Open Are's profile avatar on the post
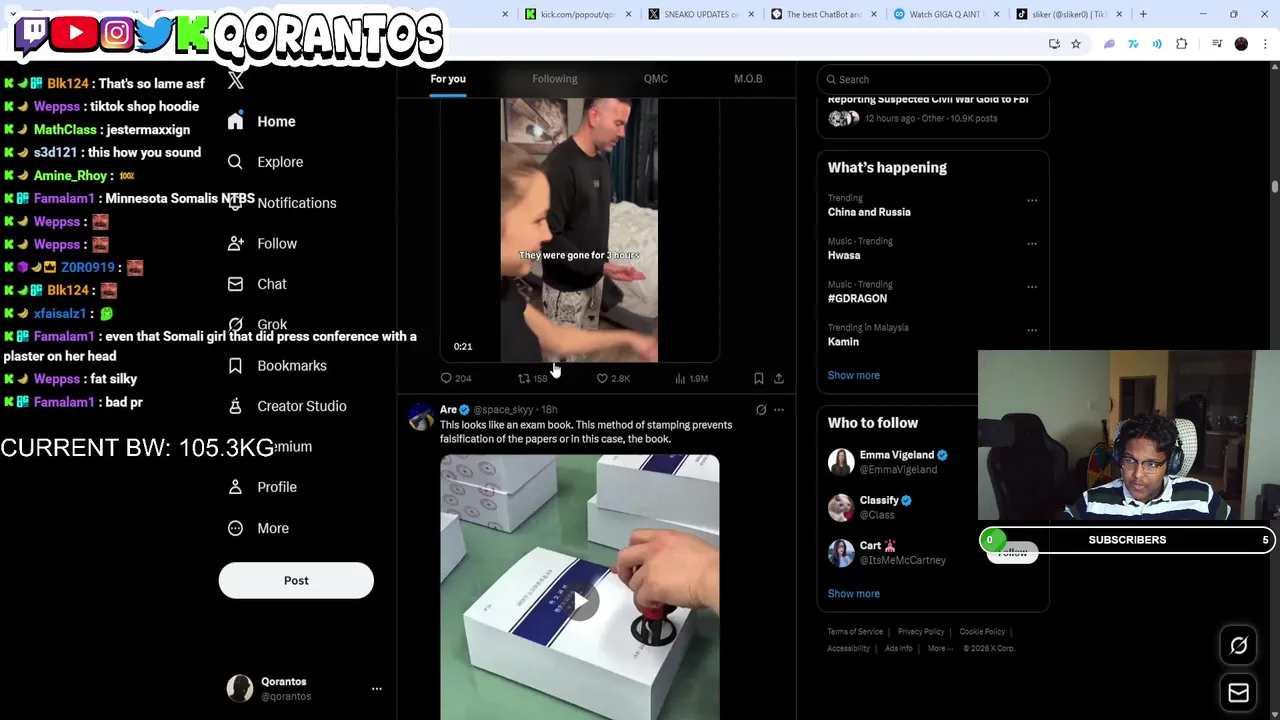 (421, 416)
